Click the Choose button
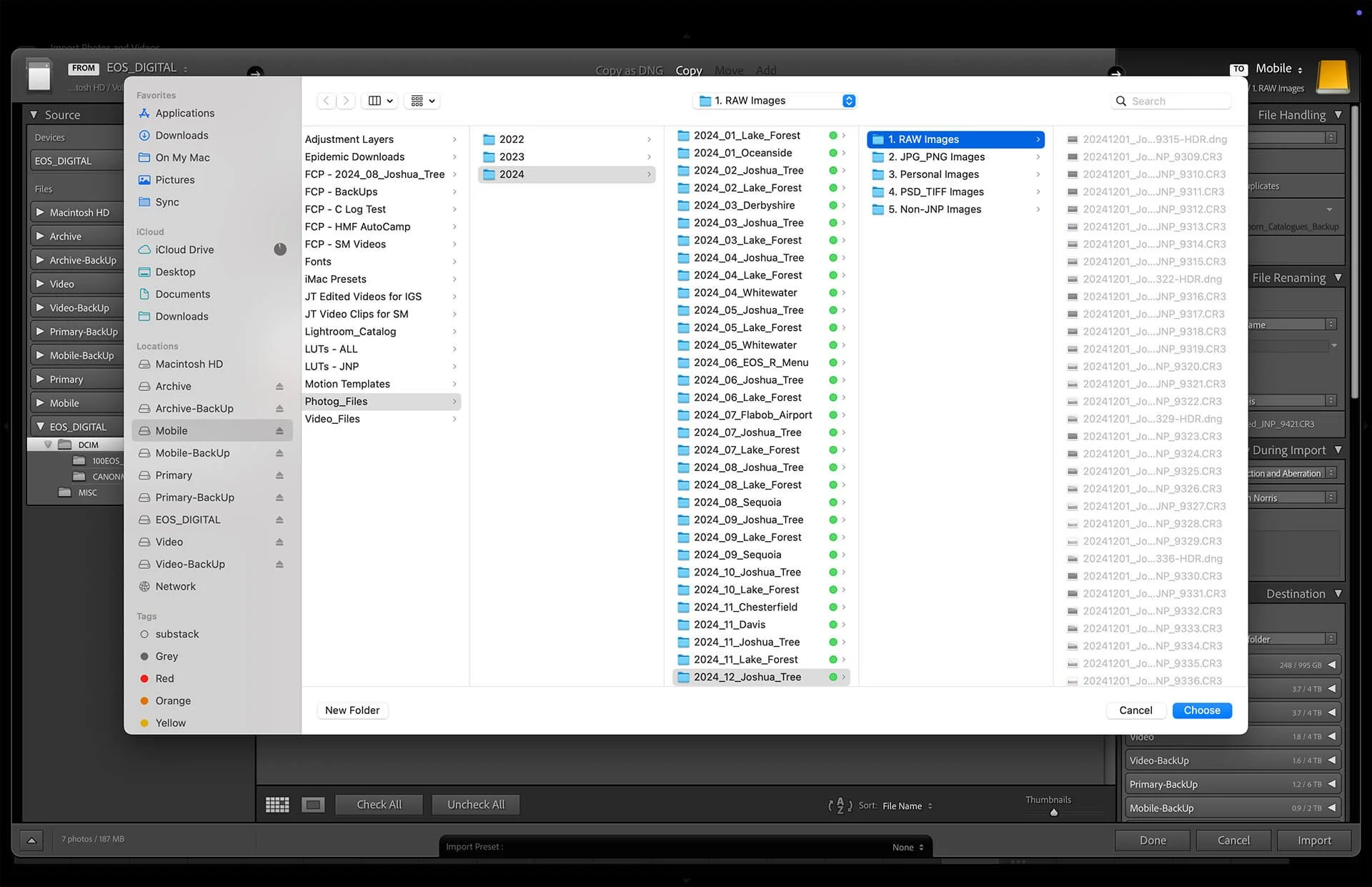Viewport: 1372px width, 887px height. 1201,710
